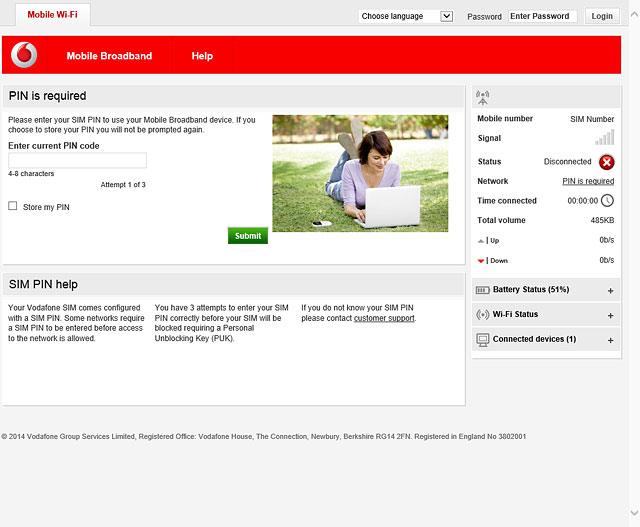Tick the Store my PIN checkbox
The width and height of the screenshot is (640, 527).
click(13, 206)
